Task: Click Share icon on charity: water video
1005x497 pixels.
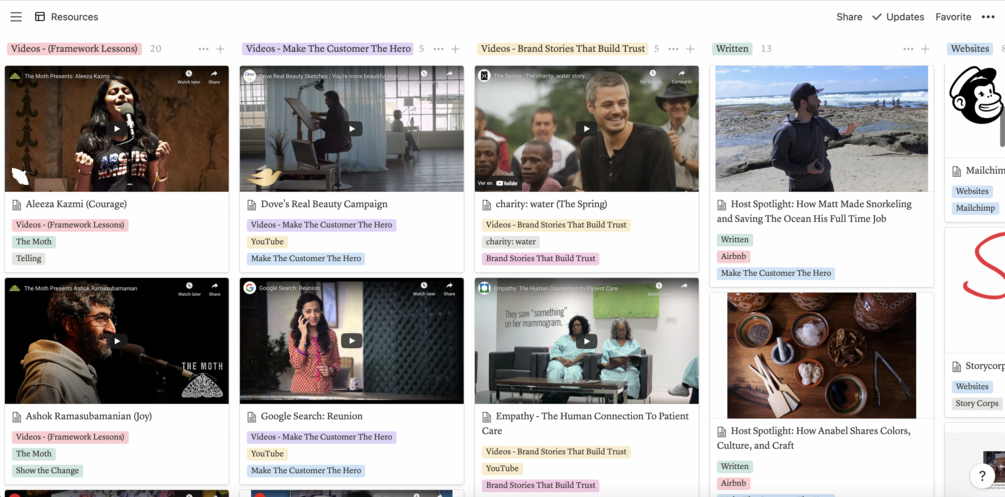Action: click(x=681, y=77)
